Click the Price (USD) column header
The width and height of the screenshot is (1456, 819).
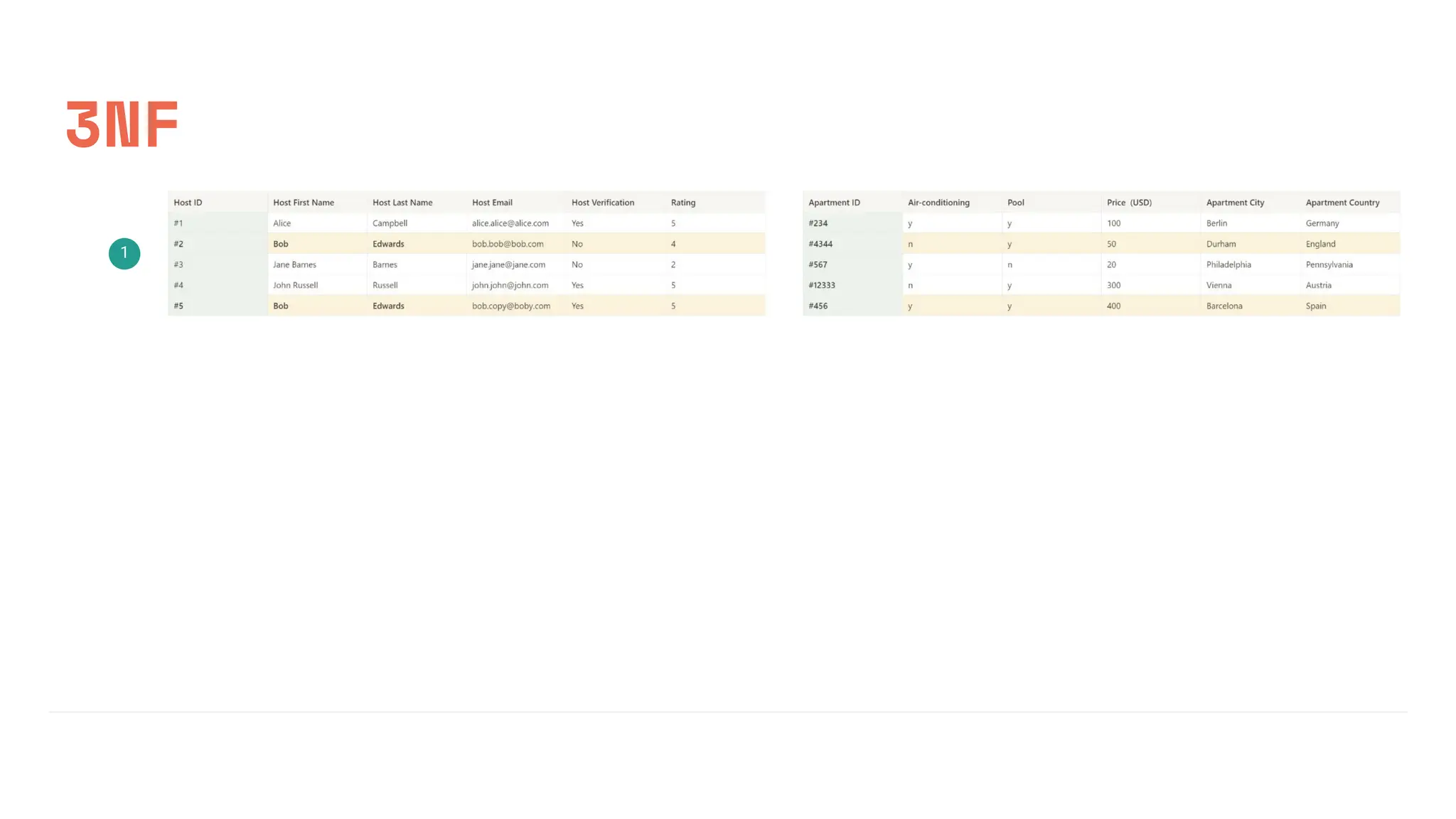[x=1129, y=203]
